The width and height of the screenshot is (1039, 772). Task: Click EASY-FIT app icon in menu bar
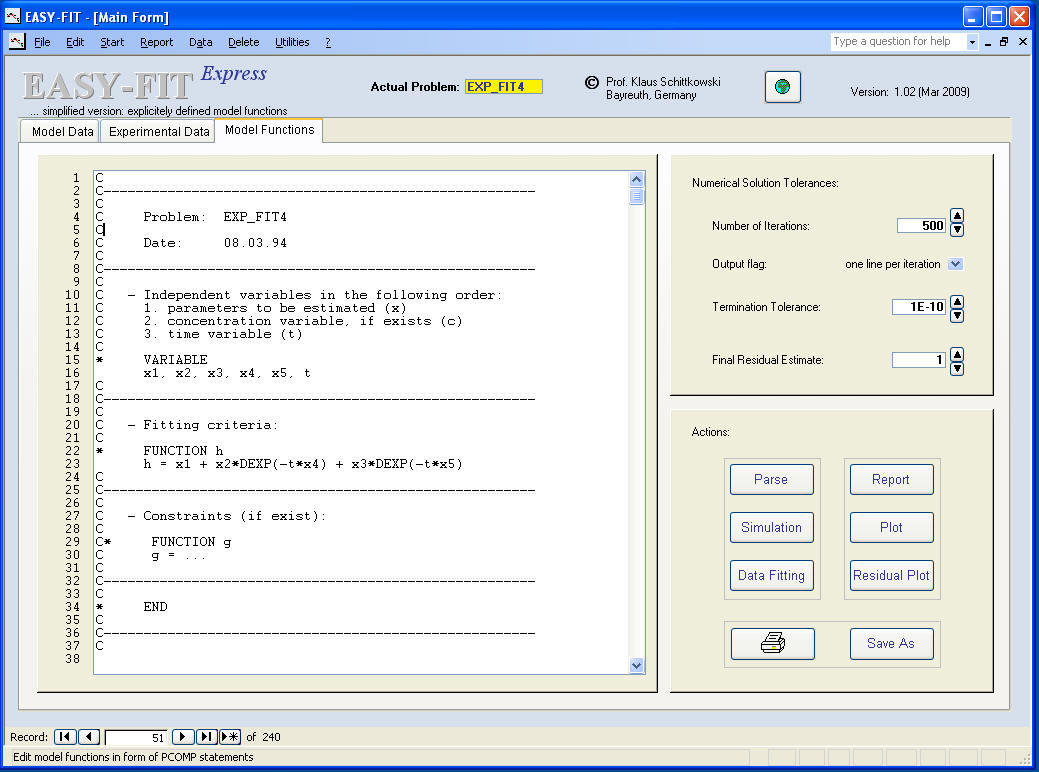pos(16,42)
